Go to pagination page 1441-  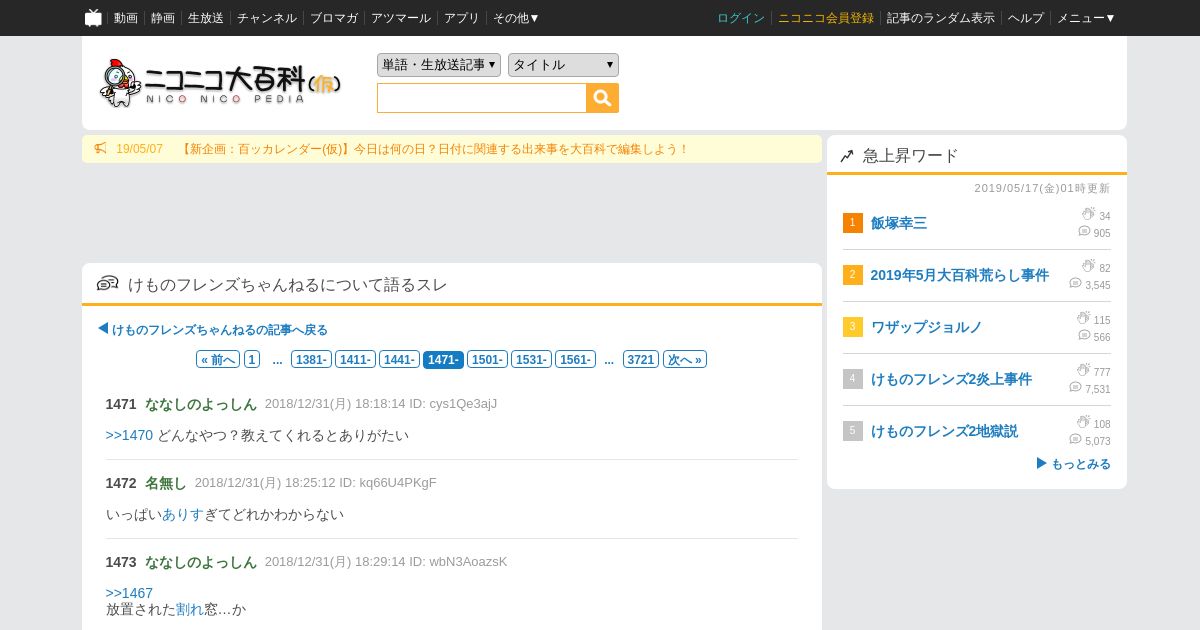click(x=399, y=359)
